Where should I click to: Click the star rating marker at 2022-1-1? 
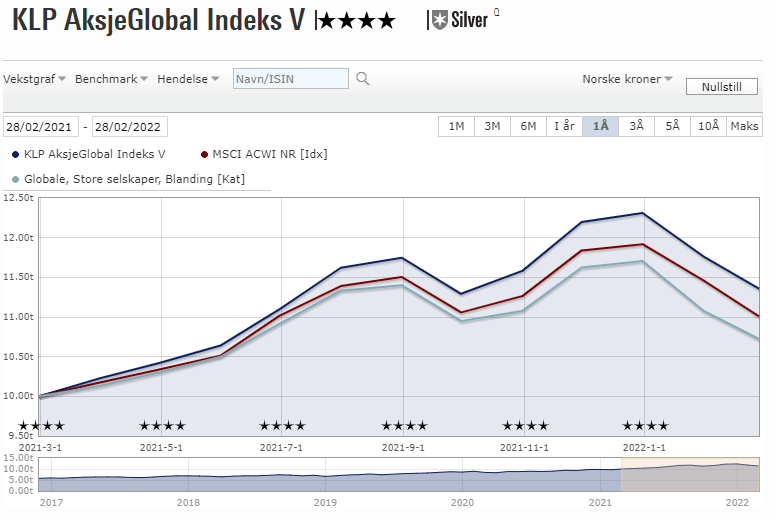coord(646,426)
